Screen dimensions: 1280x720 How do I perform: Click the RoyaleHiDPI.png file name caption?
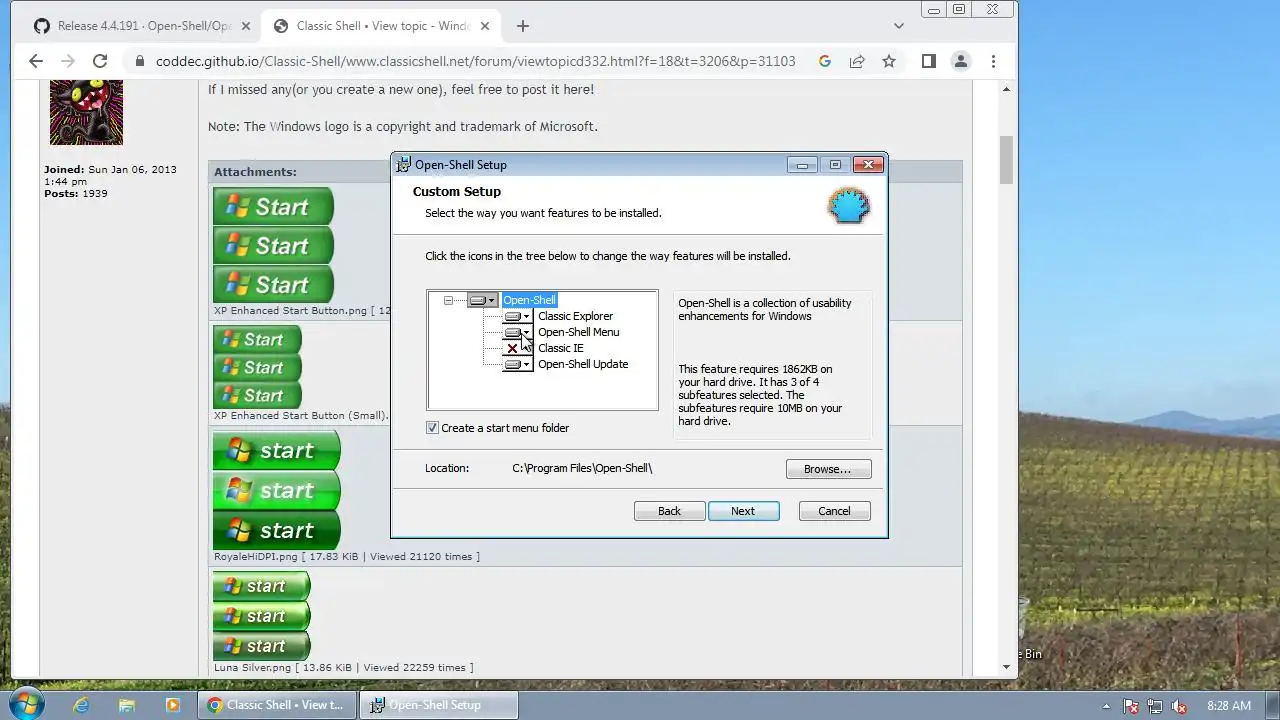[256, 557]
